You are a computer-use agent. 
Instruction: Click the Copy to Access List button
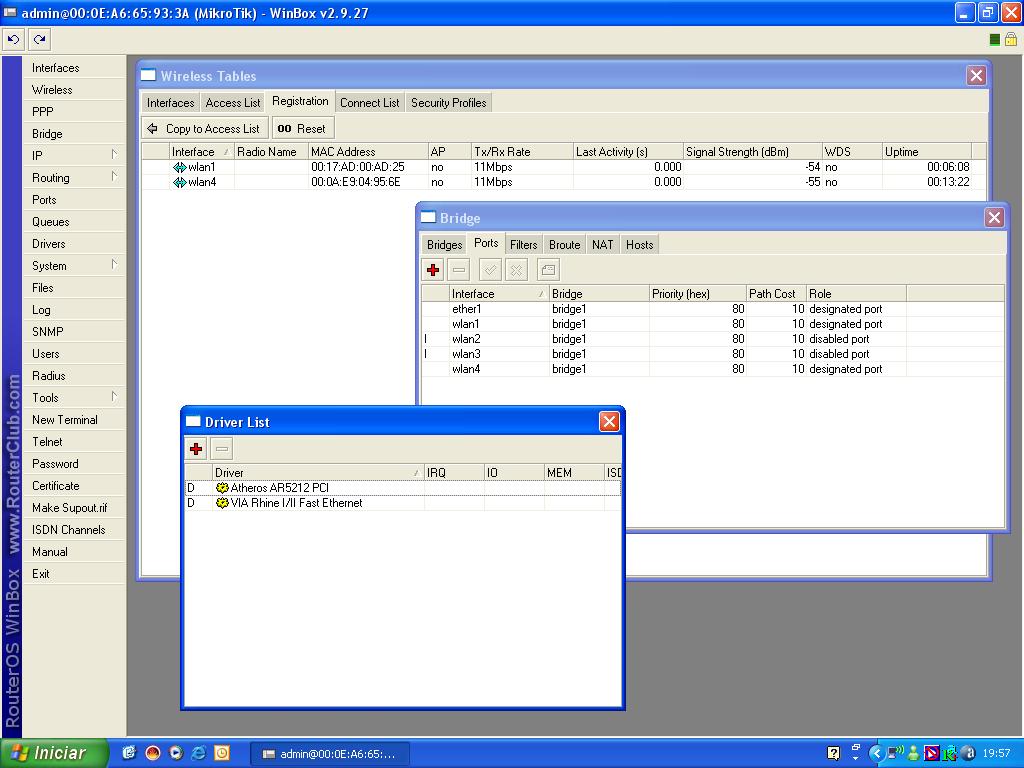205,129
